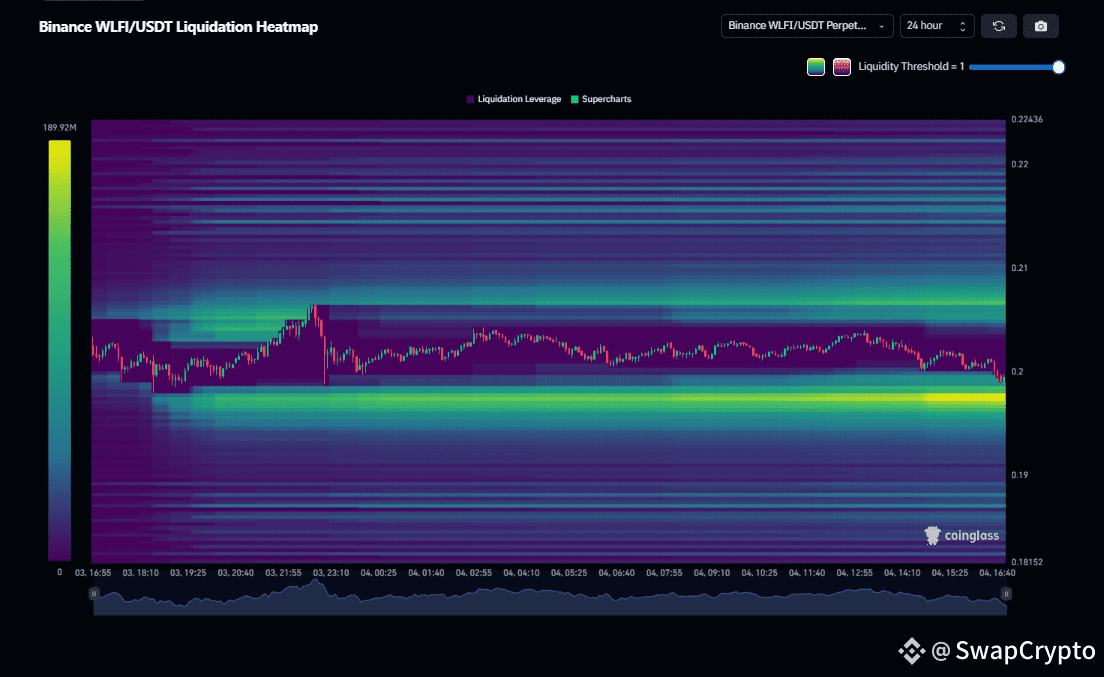Click the Coinglass logo watermark
Viewport: 1104px width, 677px height.
point(961,535)
